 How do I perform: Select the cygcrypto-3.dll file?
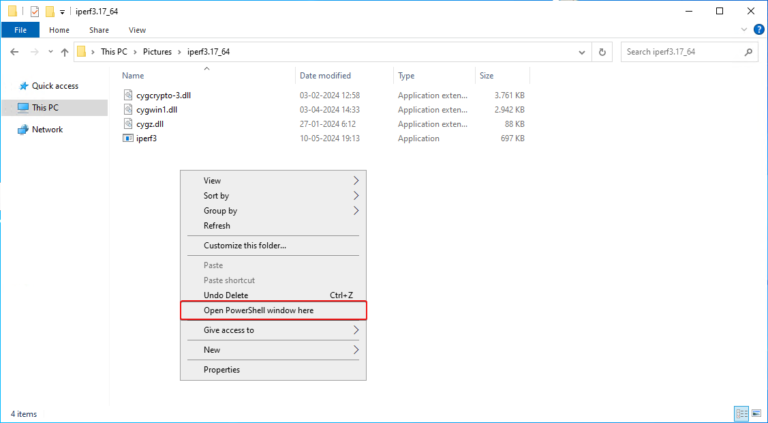click(164, 95)
